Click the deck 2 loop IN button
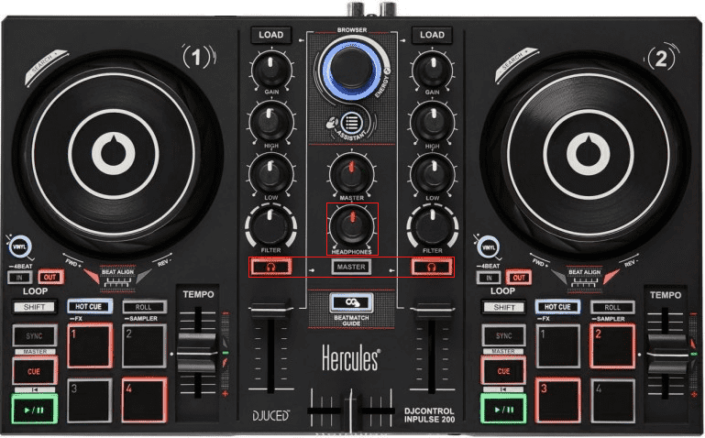This screenshot has height=438, width=705. [x=489, y=278]
